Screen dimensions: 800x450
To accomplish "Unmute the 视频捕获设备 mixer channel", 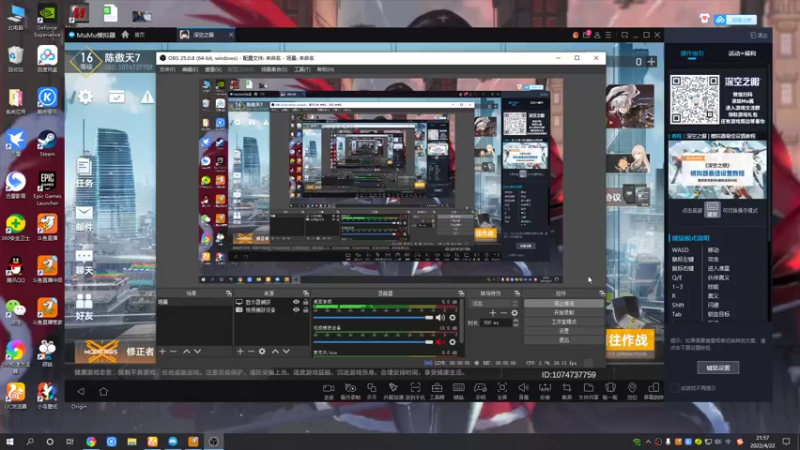I will tap(440, 342).
